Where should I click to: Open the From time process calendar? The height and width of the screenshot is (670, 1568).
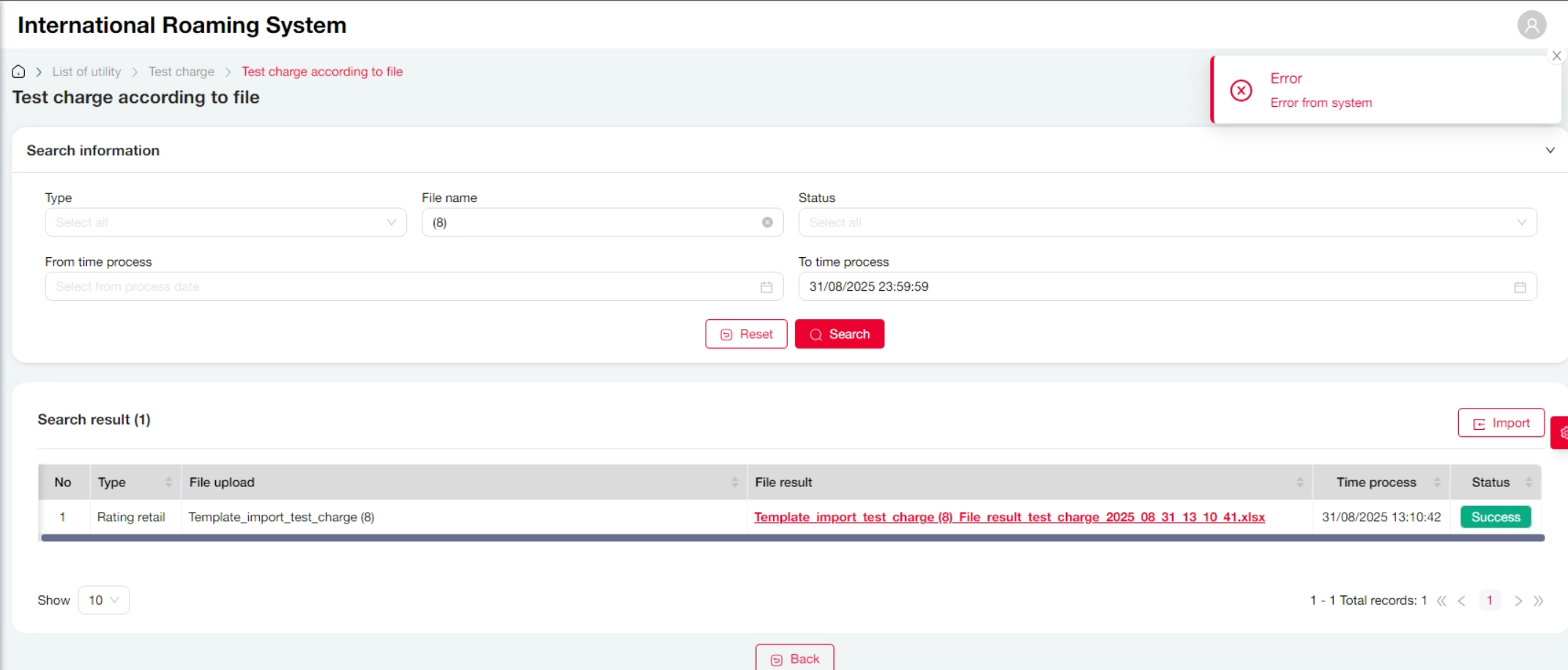[766, 287]
